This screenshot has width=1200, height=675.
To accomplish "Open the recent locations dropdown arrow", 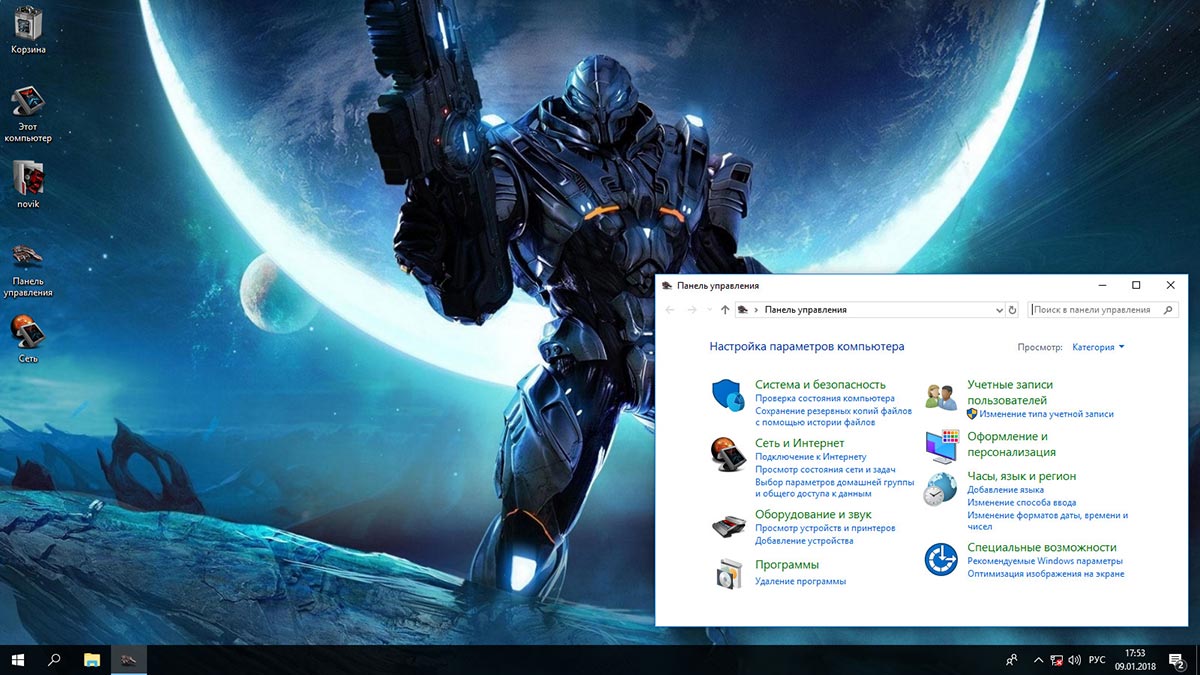I will [709, 310].
